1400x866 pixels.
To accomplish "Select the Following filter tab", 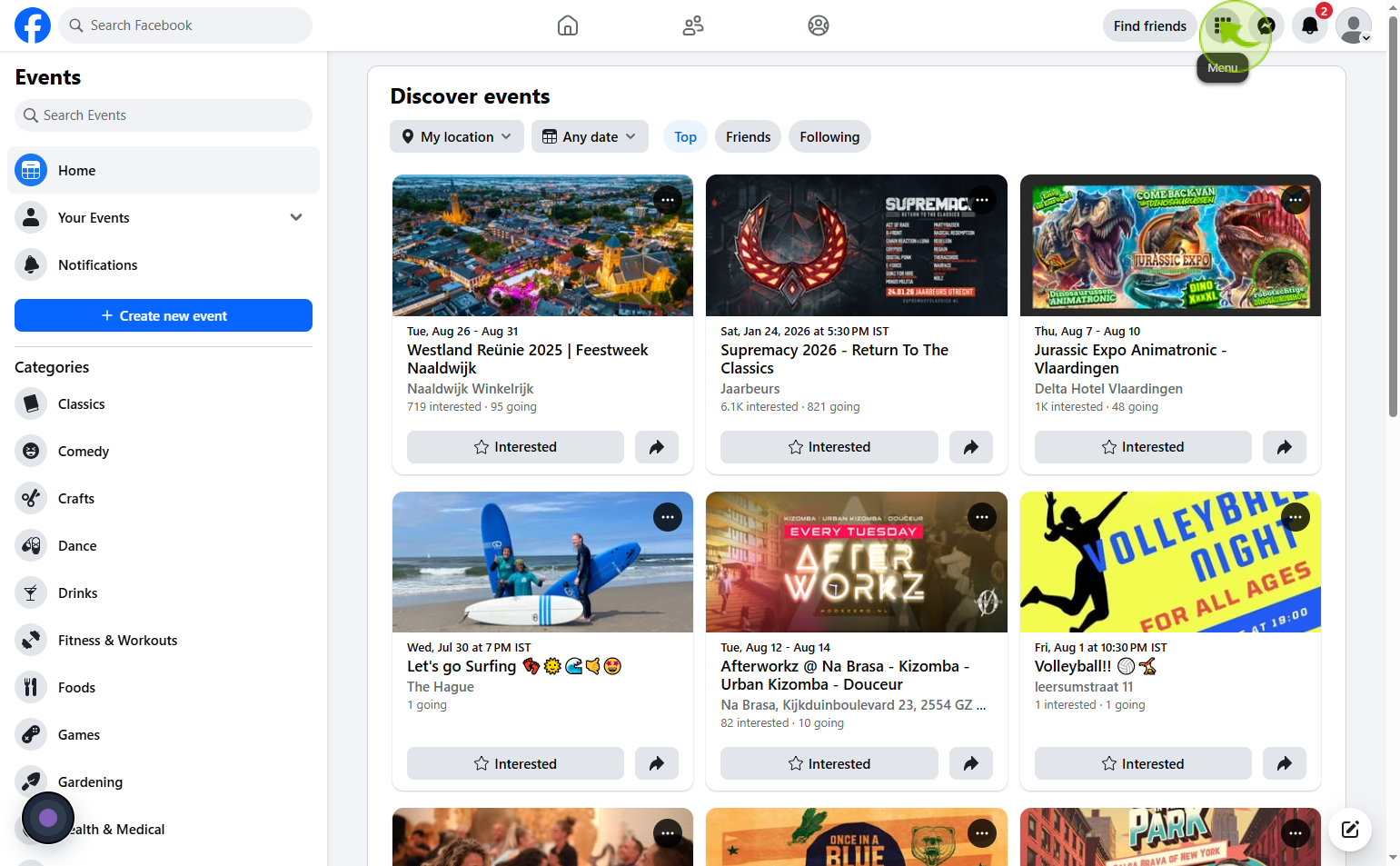I will click(x=829, y=136).
